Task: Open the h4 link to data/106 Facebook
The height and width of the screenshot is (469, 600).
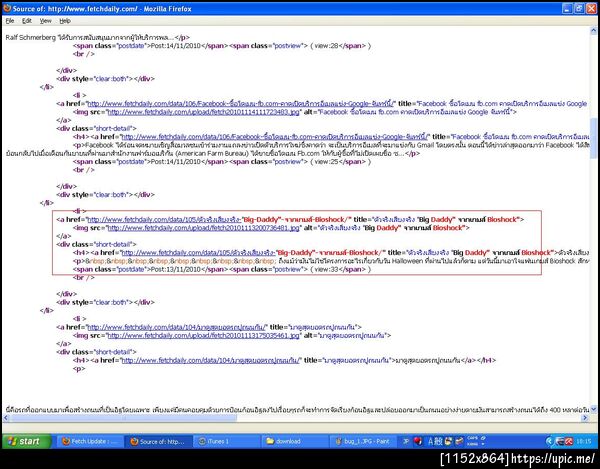Action: point(275,137)
